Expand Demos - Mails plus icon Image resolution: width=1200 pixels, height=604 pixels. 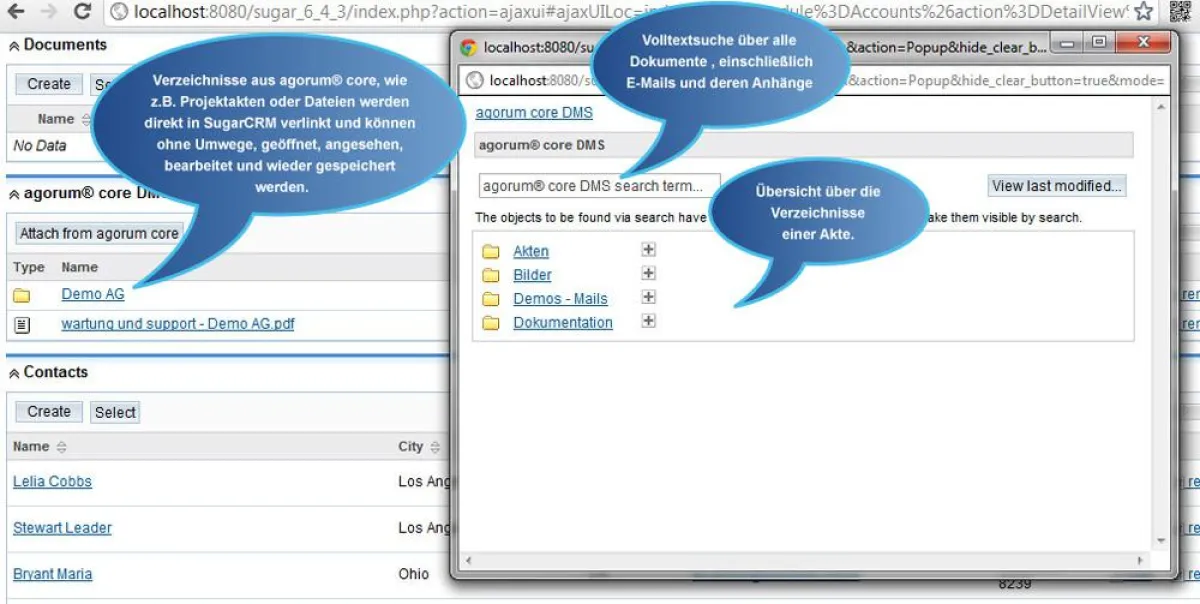tap(648, 297)
